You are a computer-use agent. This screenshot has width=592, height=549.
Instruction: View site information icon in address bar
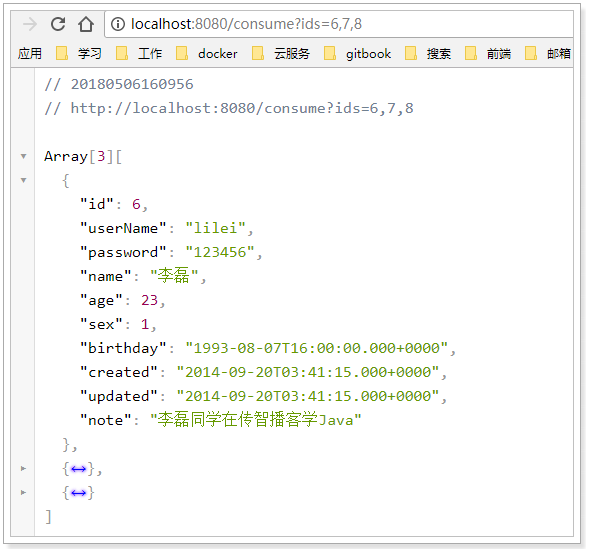coord(118,24)
